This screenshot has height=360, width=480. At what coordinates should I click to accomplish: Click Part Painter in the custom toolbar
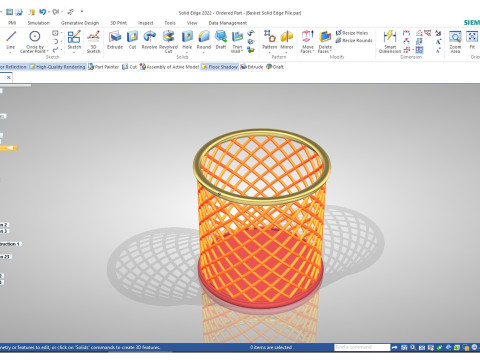pyautogui.click(x=104, y=67)
